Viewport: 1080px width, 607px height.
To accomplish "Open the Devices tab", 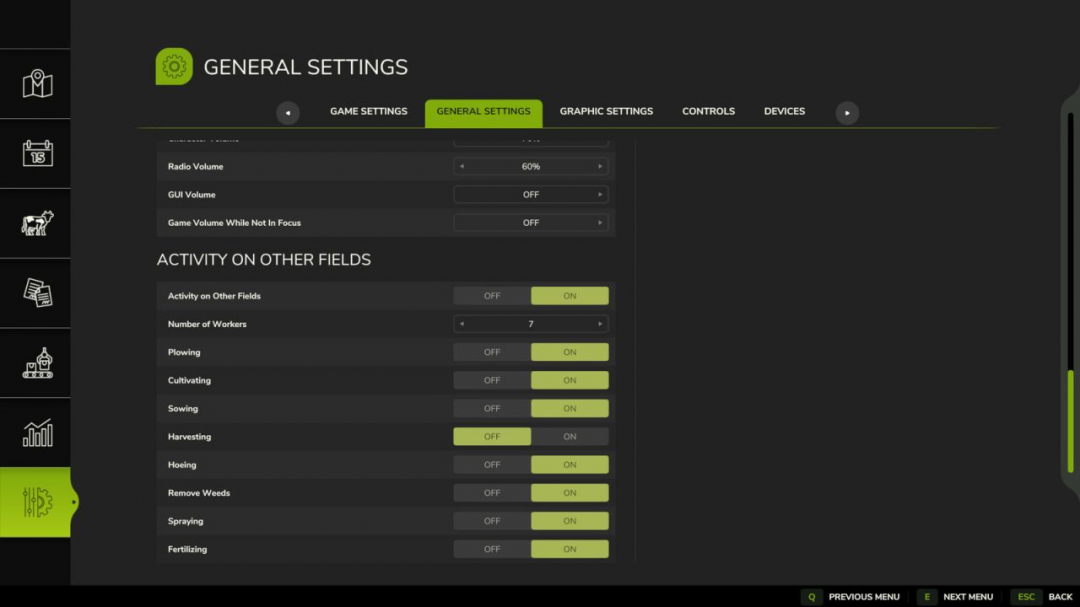I will tap(784, 111).
